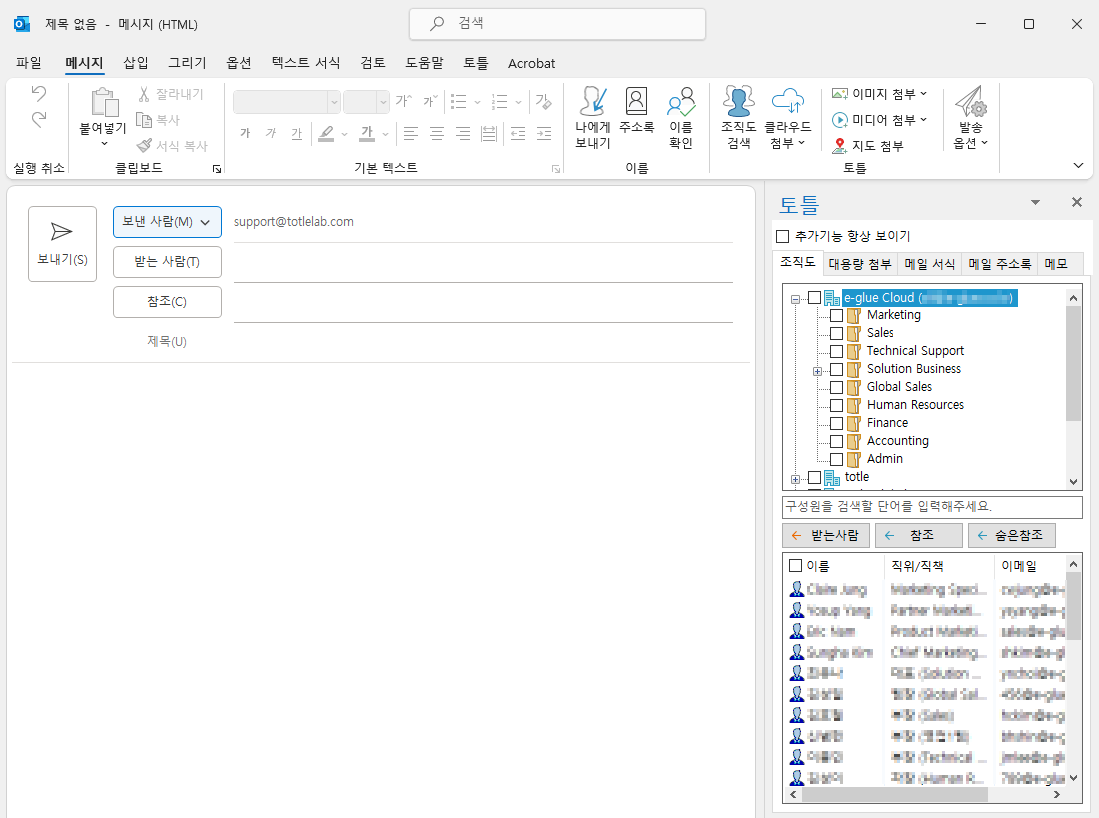Screen dimensions: 1099x818
Task: Click Image Attach (이미지 첨부) item
Action: pos(879,94)
